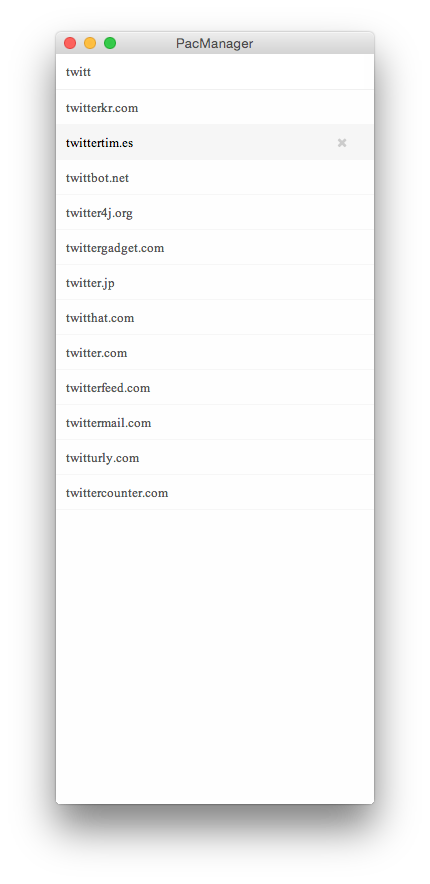
Task: Click the blank area below twittercounter.com
Action: [215, 656]
